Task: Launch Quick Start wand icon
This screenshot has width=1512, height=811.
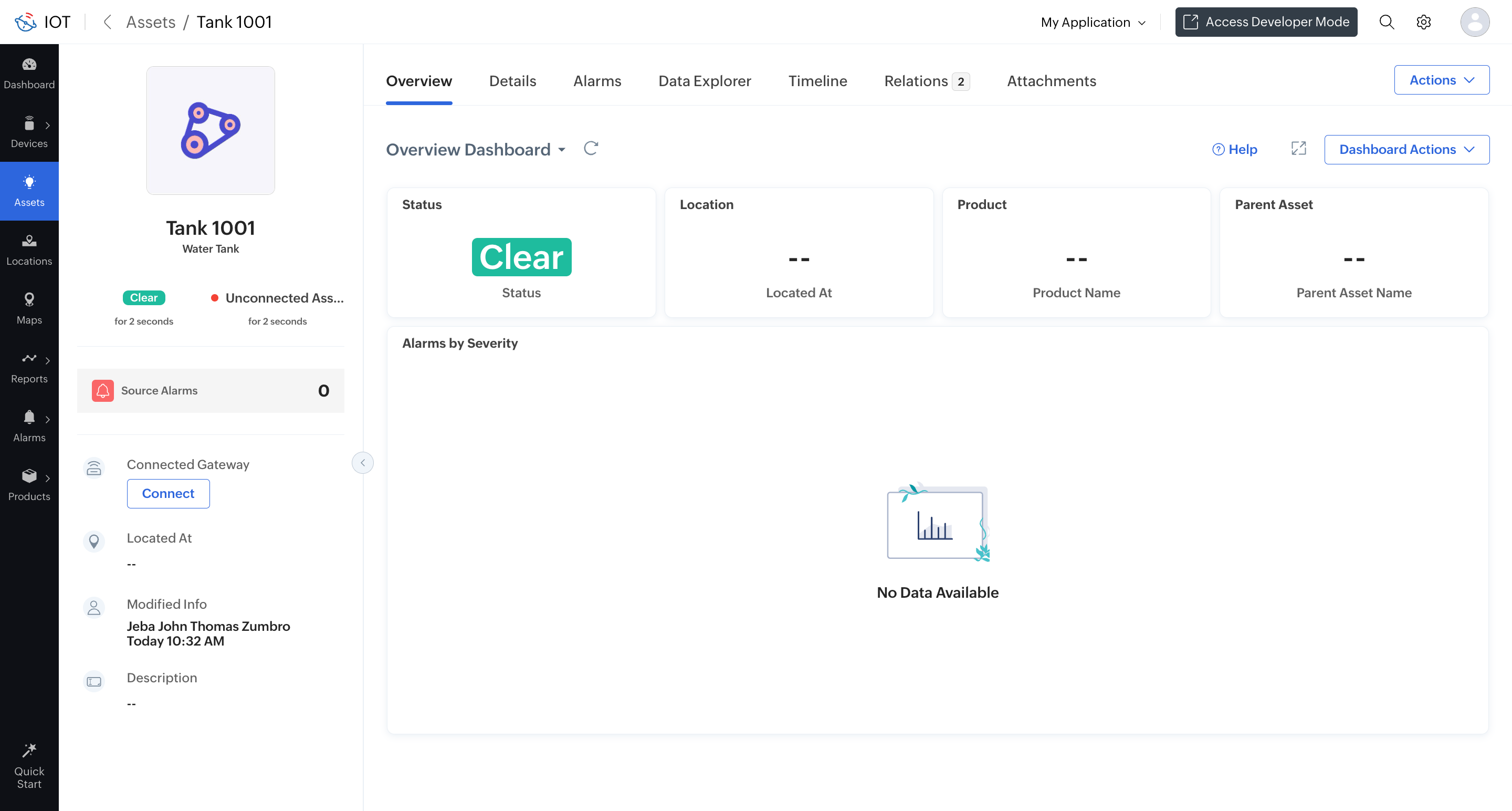Action: click(x=29, y=751)
